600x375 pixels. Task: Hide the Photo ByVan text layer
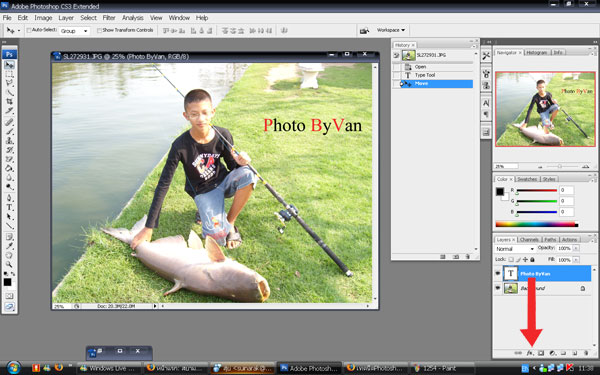pos(498,274)
